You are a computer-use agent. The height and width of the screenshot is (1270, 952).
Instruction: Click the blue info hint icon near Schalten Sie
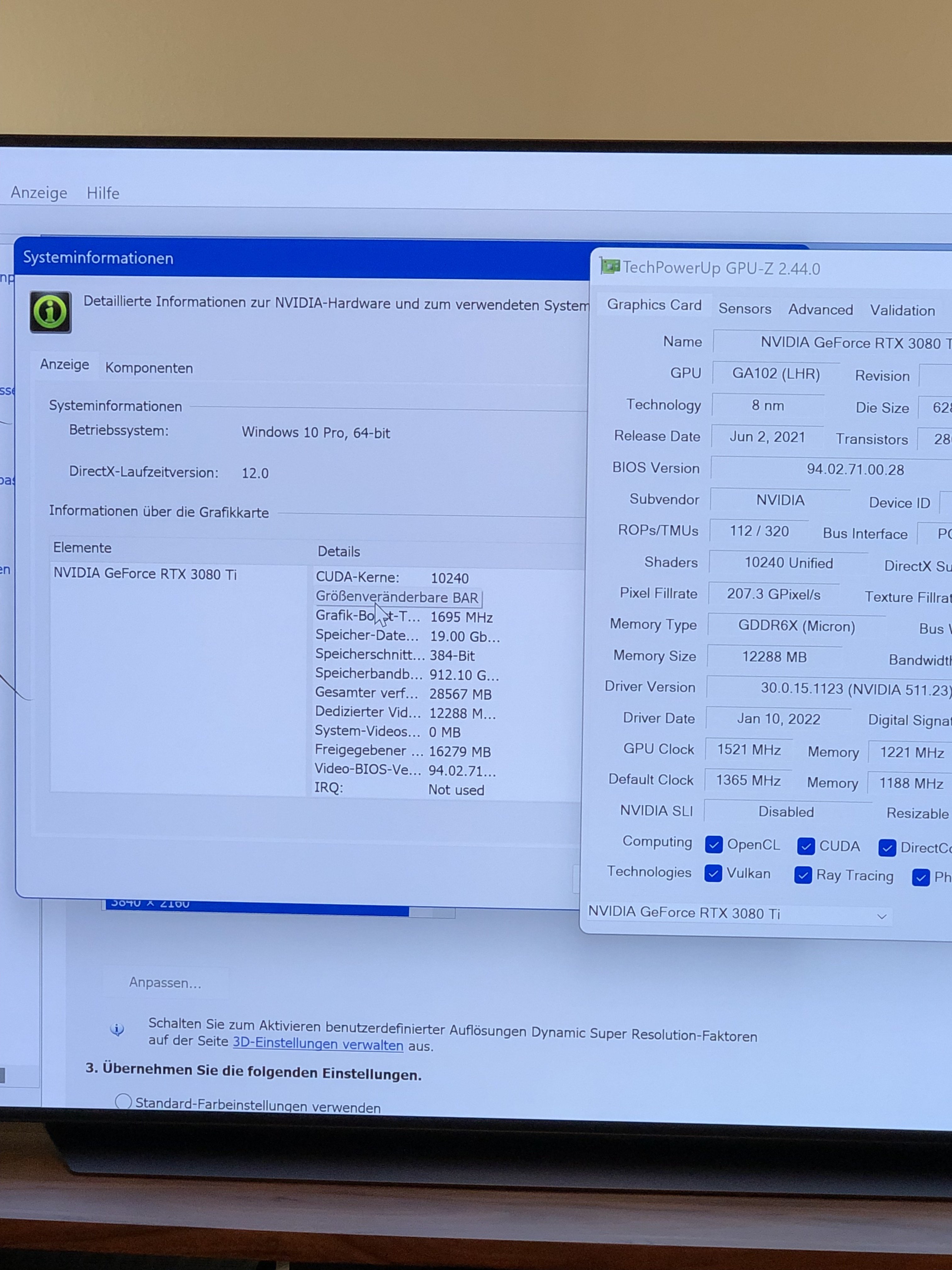[x=117, y=1029]
